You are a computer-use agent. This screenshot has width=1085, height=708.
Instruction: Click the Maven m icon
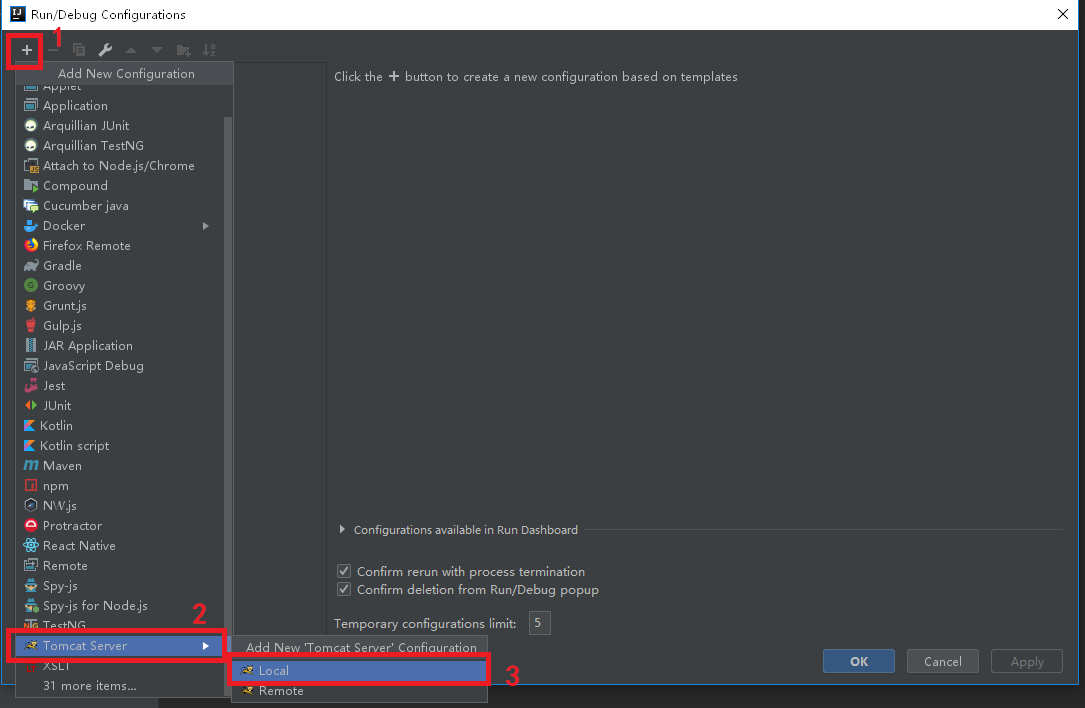tap(30, 466)
